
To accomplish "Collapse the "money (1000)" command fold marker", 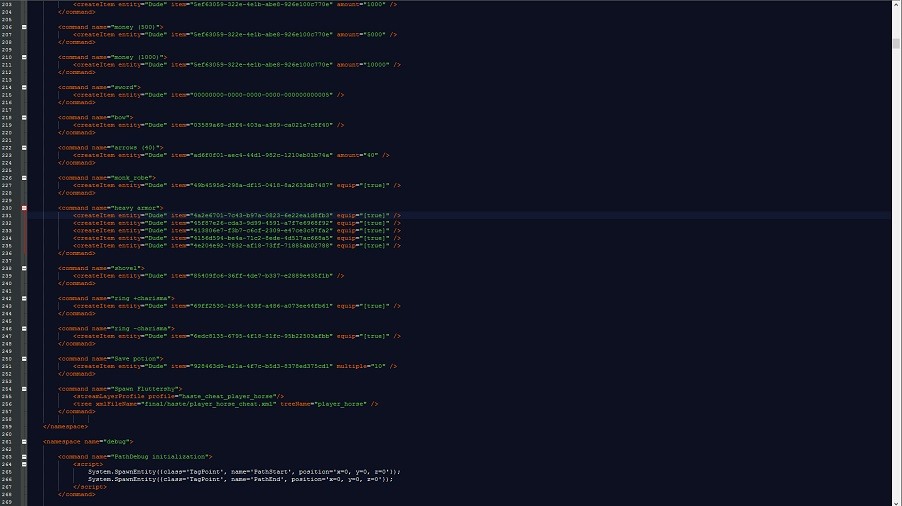I will (24, 57).
